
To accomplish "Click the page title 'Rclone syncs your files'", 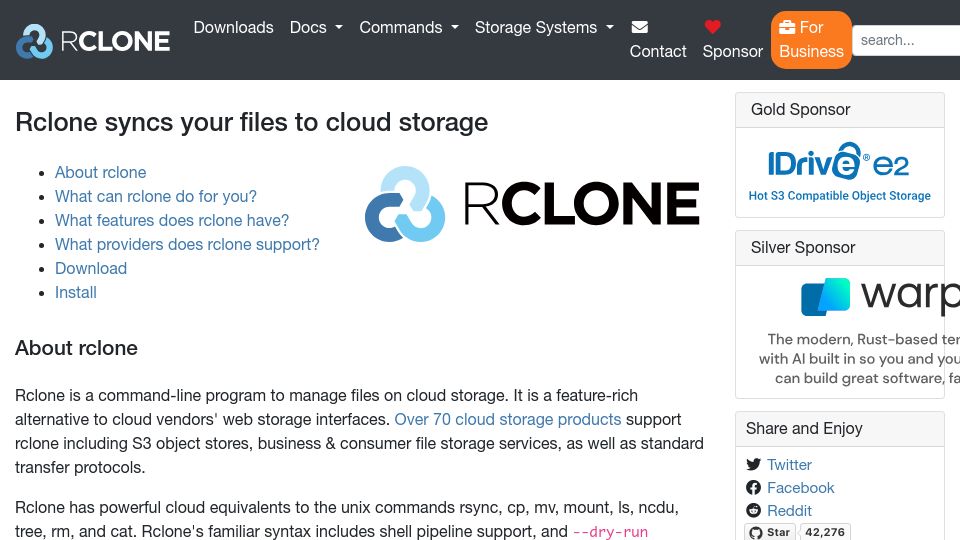I will point(251,122).
